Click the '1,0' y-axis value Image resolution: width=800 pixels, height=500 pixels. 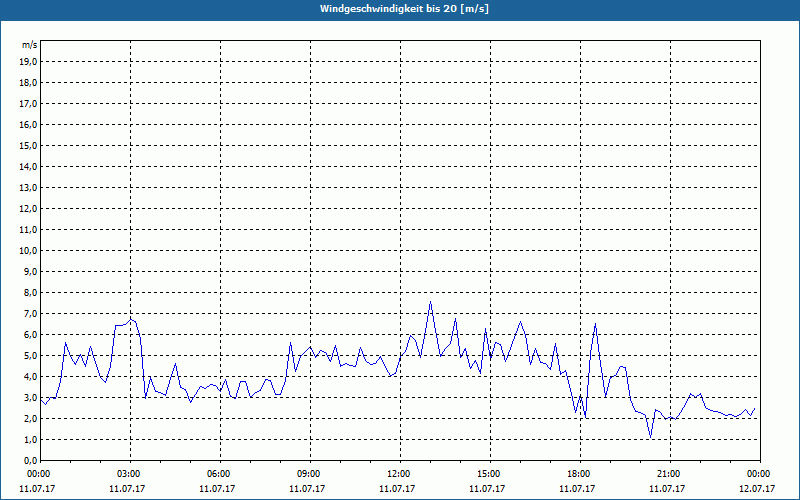tap(30, 439)
